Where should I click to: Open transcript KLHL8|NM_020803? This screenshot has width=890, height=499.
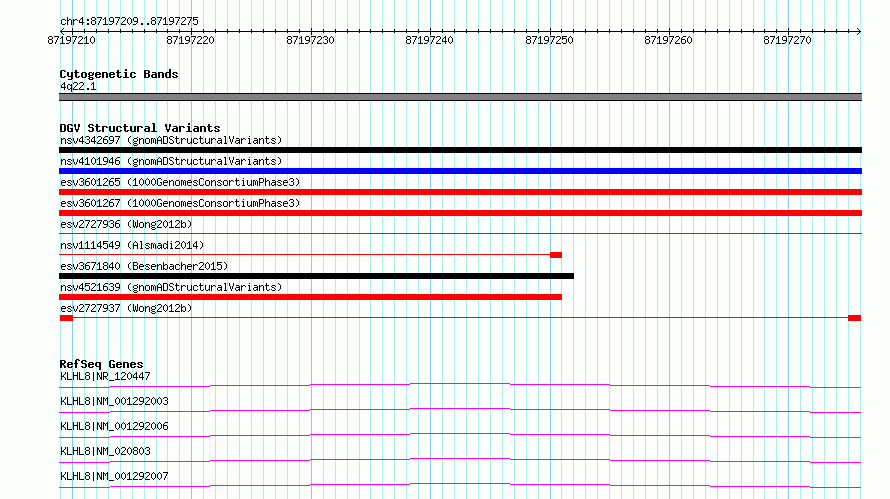pos(105,451)
